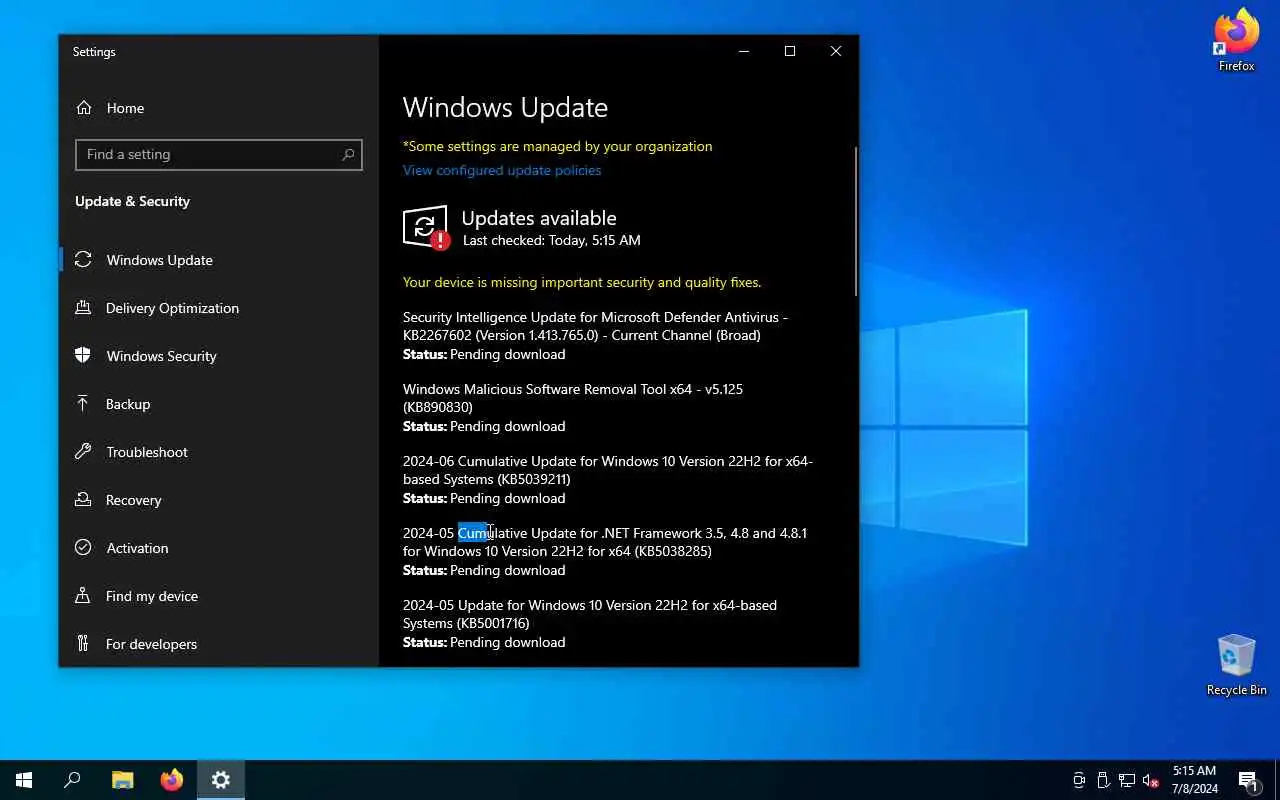The height and width of the screenshot is (800, 1280).
Task: Click the 2024-05 Update KB5001716 text
Action: 590,614
